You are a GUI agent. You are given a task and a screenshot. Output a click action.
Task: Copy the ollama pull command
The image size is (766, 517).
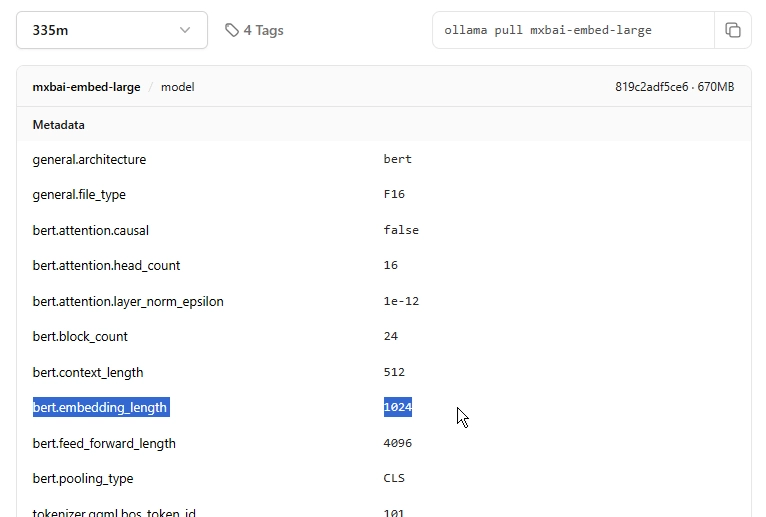[732, 30]
